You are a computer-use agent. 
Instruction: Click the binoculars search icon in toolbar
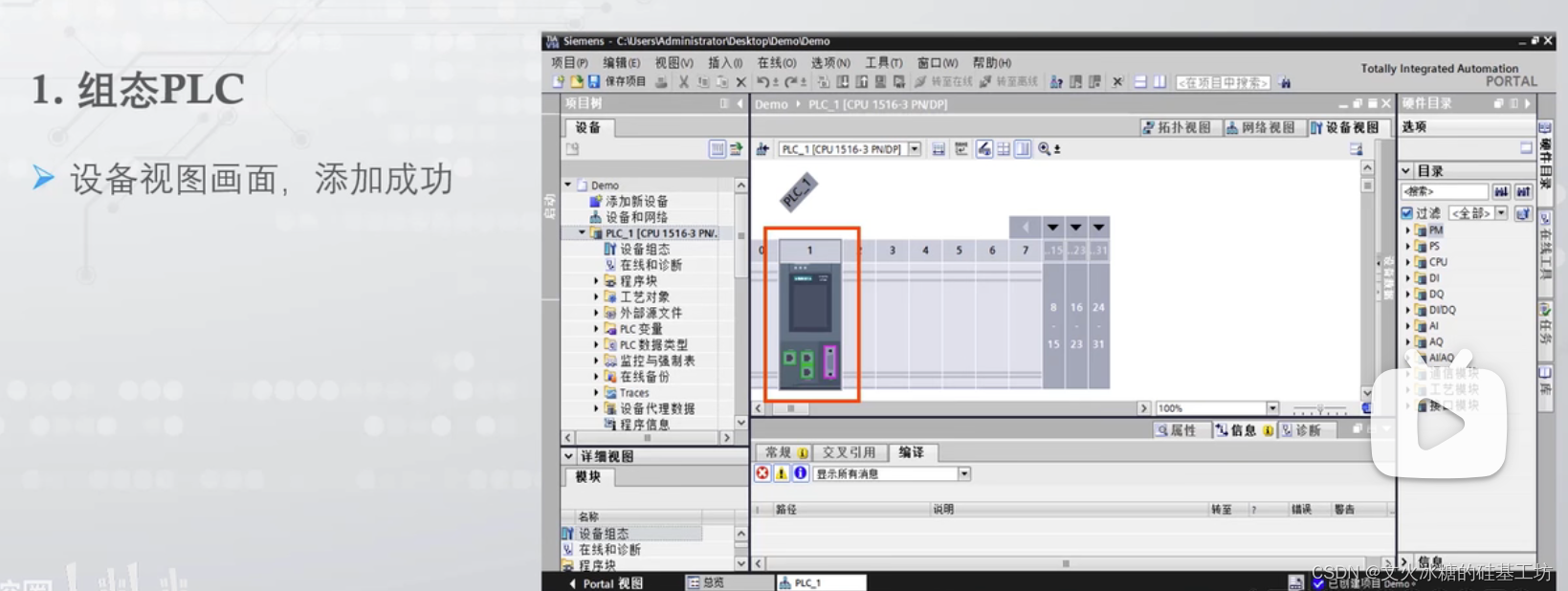(x=1285, y=83)
